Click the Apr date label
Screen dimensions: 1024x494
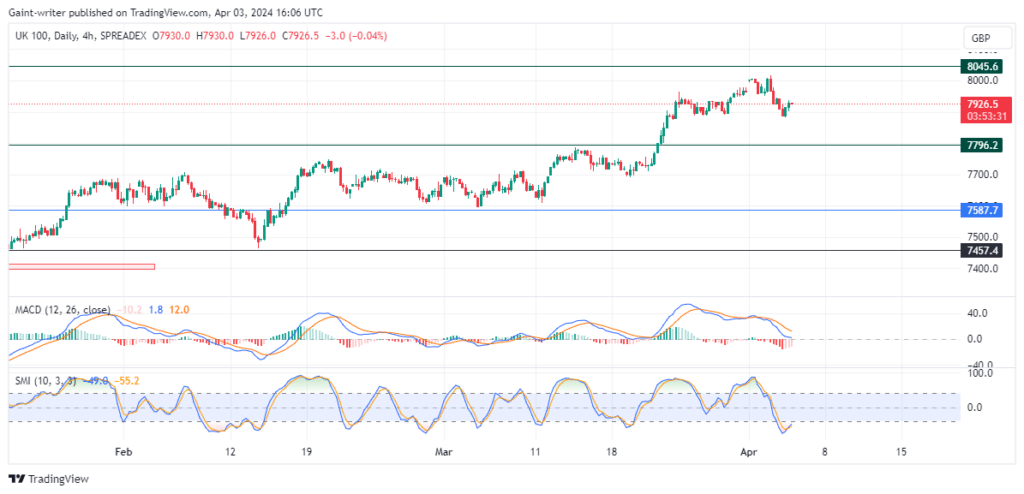click(750, 452)
